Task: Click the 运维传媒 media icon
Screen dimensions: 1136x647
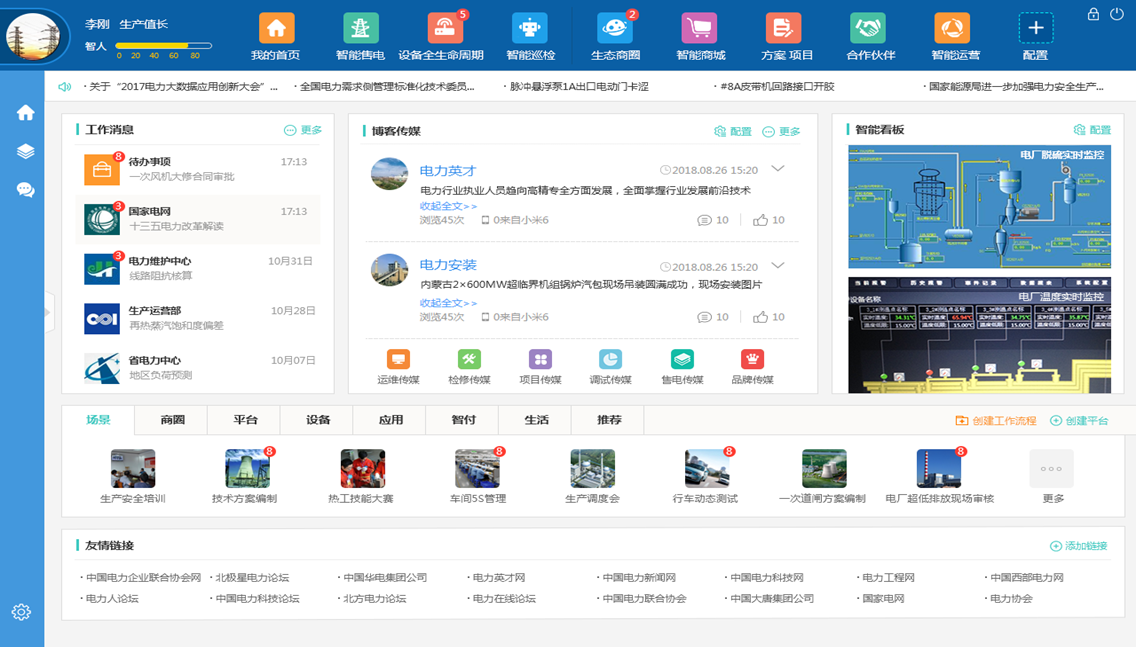Action: coord(398,360)
